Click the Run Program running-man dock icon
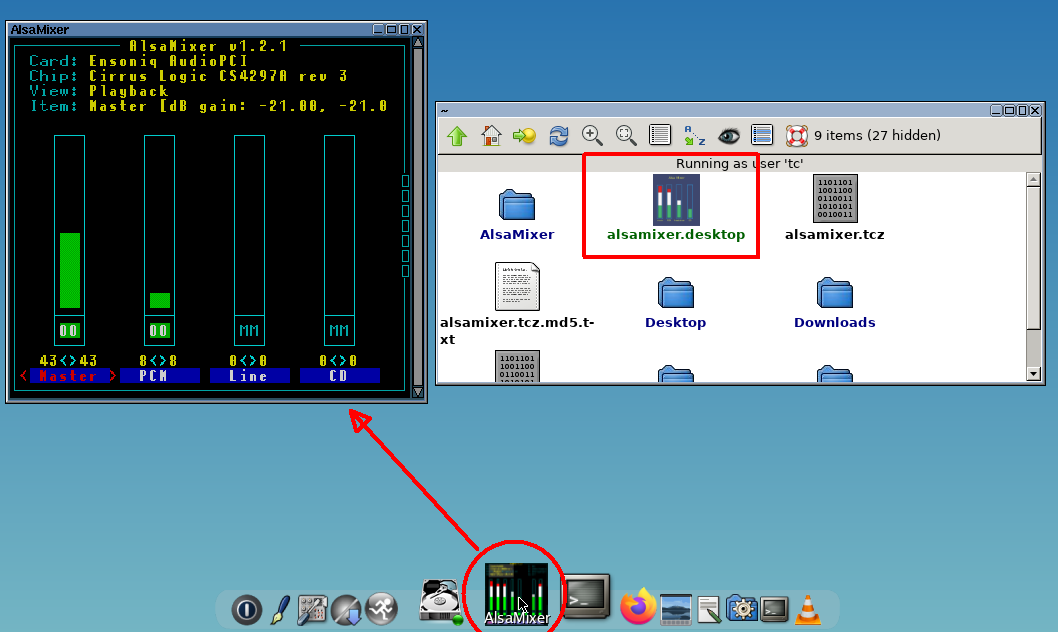 (381, 608)
